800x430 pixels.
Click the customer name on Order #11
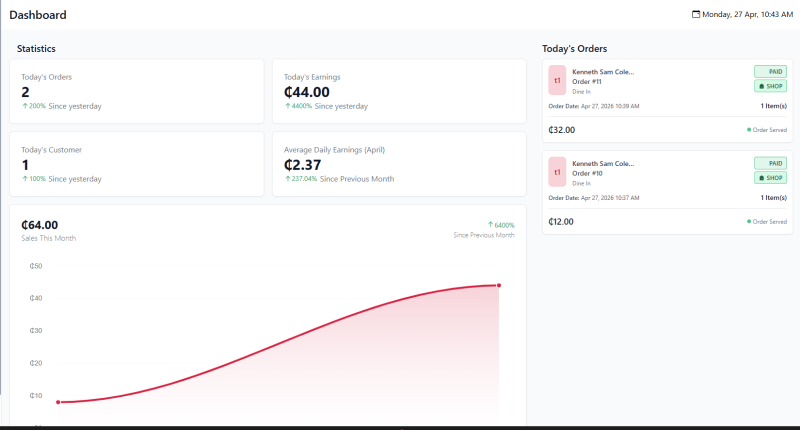(603, 72)
